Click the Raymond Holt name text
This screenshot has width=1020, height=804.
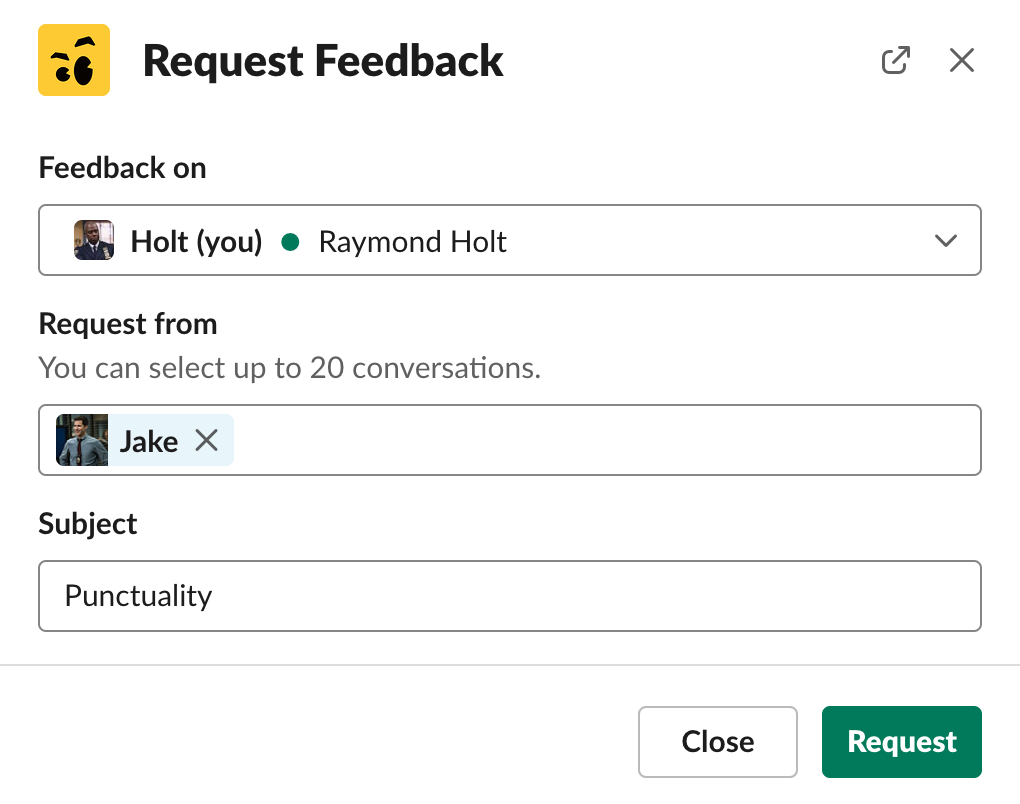[412, 242]
